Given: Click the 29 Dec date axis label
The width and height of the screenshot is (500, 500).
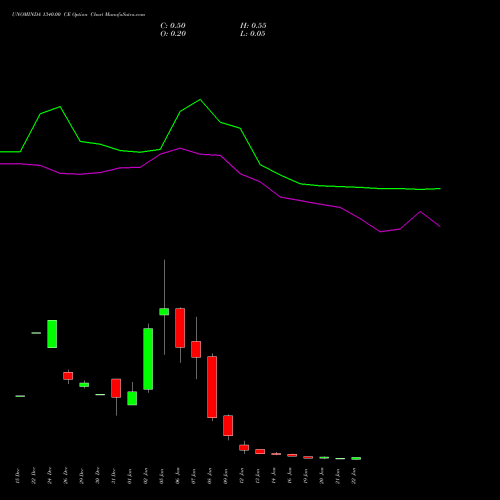Looking at the screenshot, I should pyautogui.click(x=81, y=476).
